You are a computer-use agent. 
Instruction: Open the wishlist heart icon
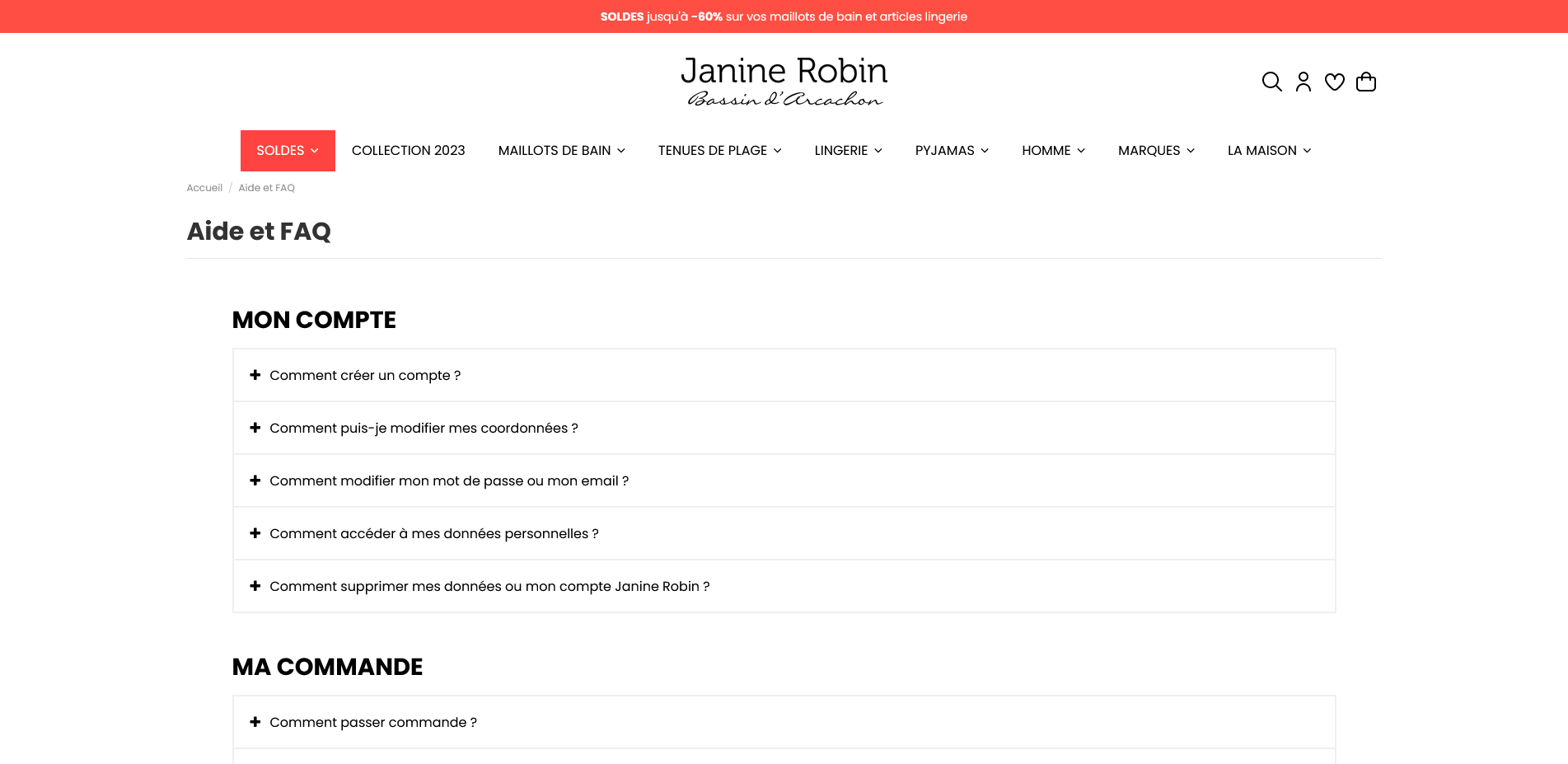[x=1334, y=82]
